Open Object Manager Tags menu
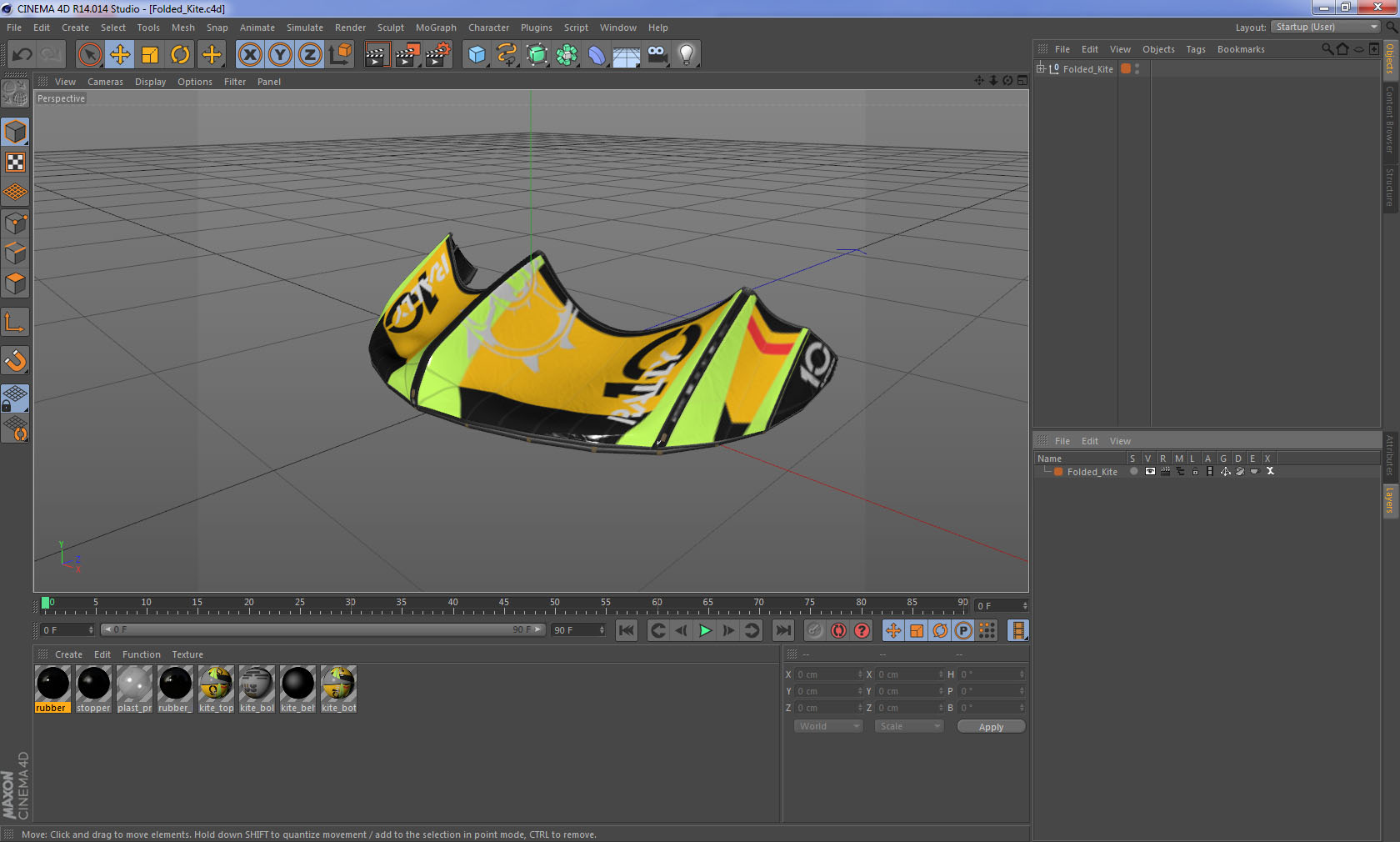This screenshot has width=1400, height=842. tap(1196, 49)
